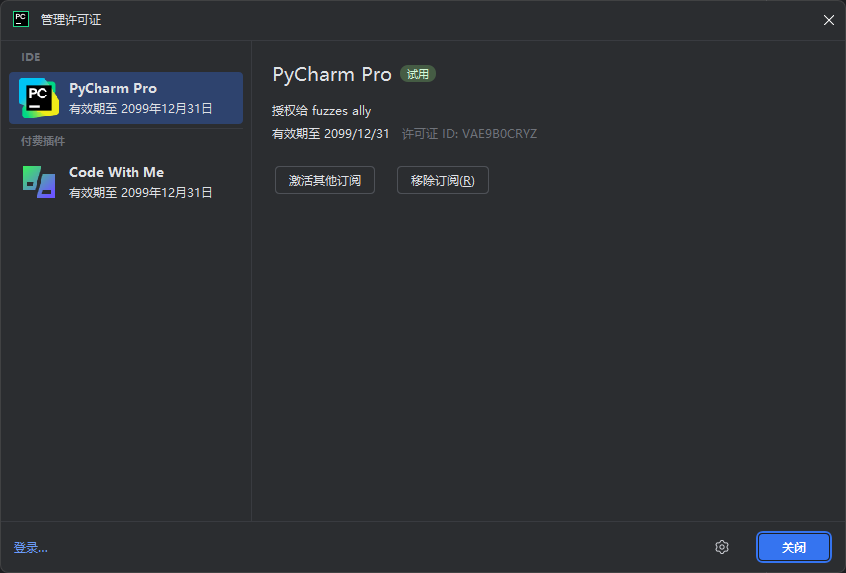This screenshot has height=573, width=846.
Task: Open the 登录... link
Action: tap(31, 548)
